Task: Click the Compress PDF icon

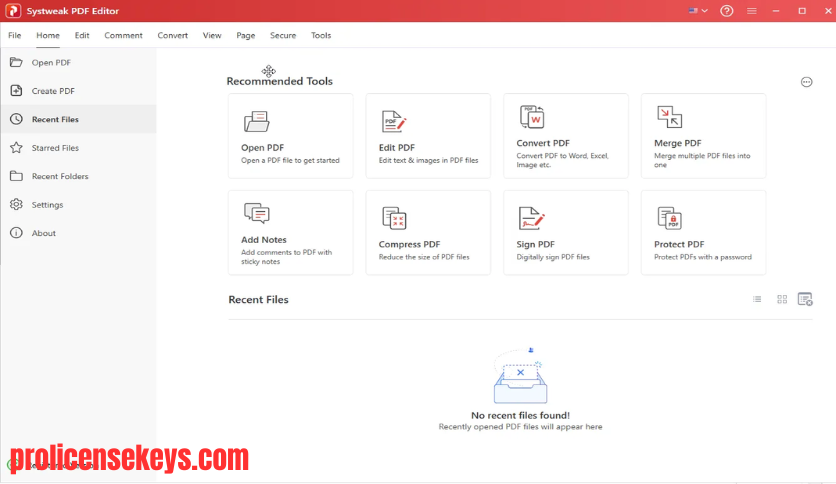Action: click(x=394, y=218)
